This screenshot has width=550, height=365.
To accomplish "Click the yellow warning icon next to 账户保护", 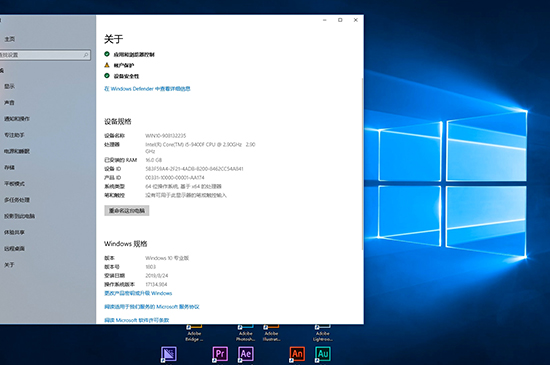I will (107, 65).
